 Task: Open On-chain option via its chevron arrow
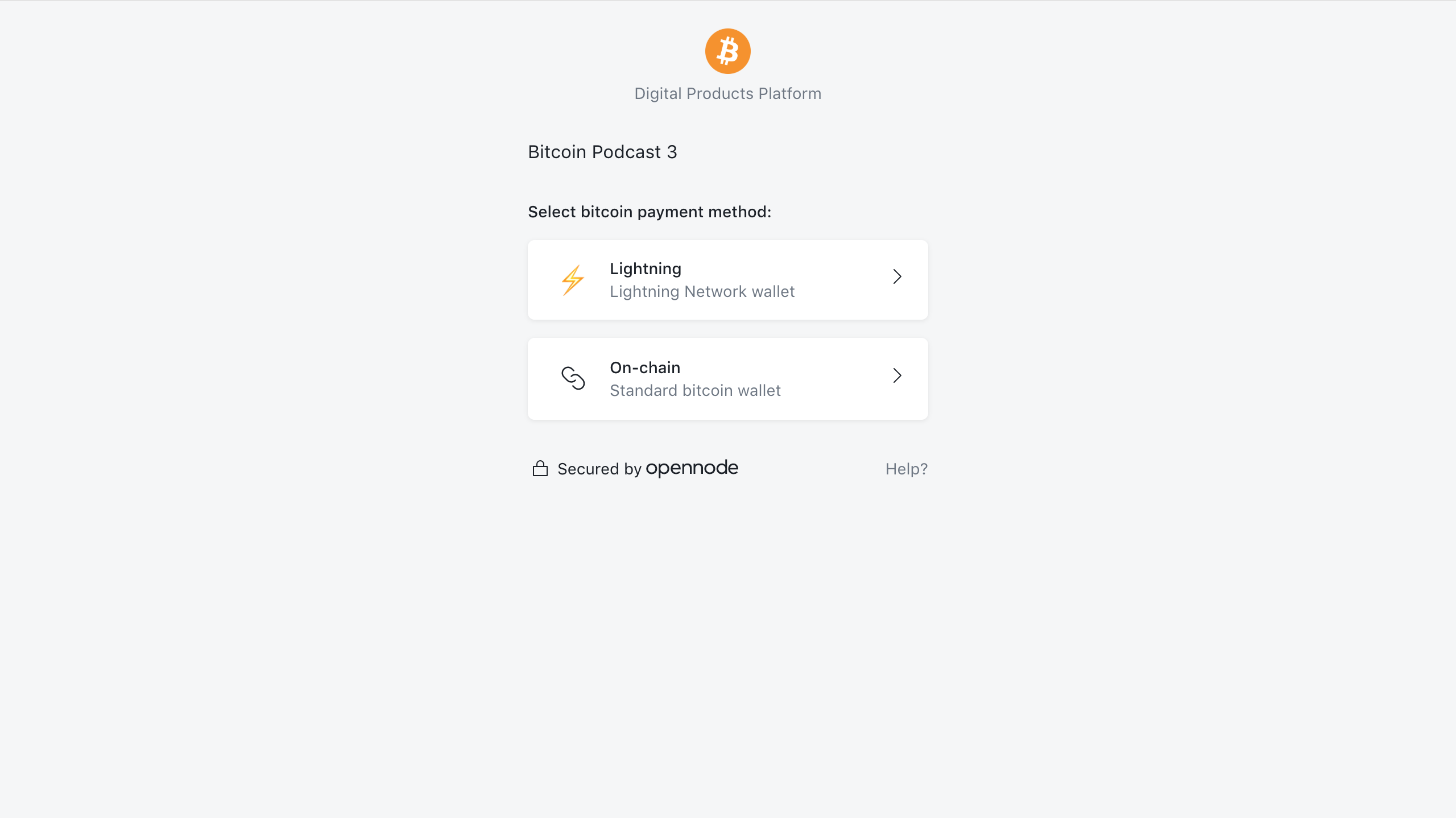(x=897, y=375)
